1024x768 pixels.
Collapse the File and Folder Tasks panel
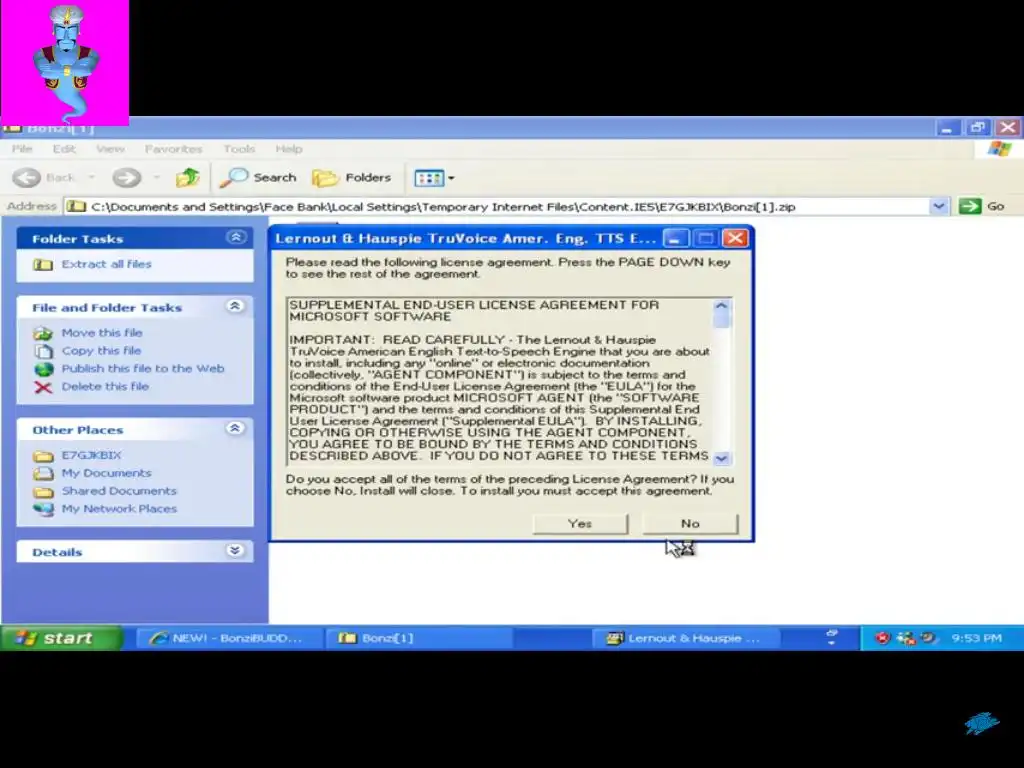click(235, 306)
